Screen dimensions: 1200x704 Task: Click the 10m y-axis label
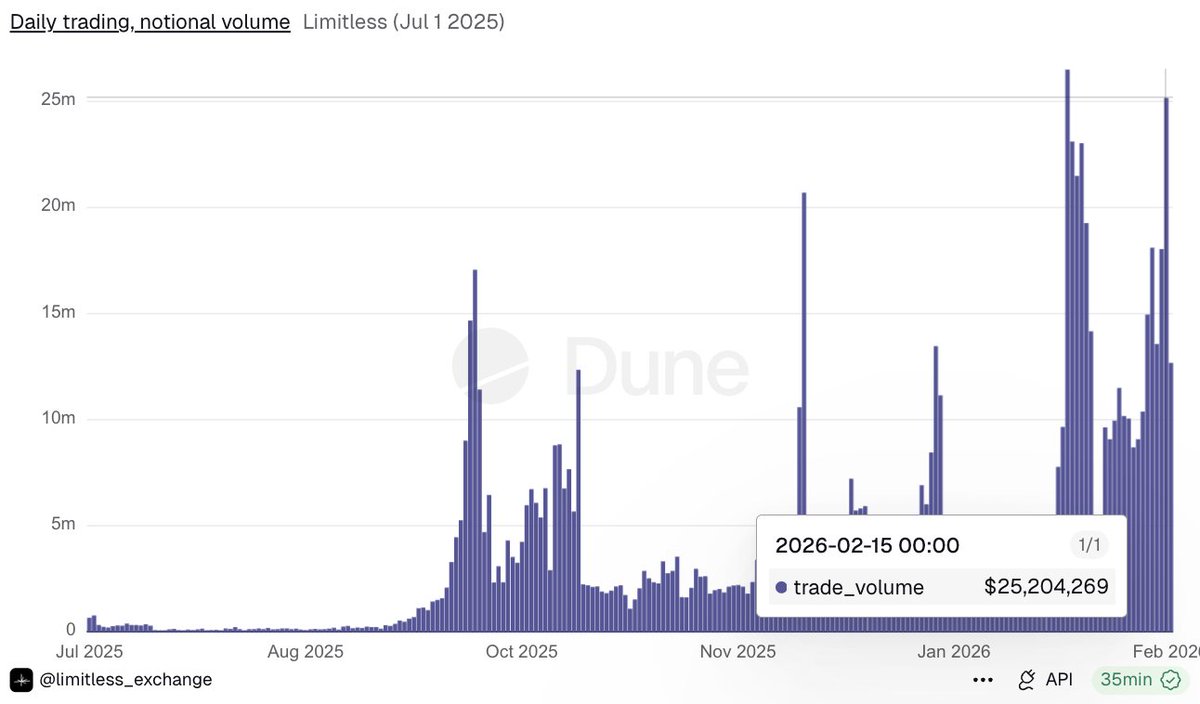58,418
